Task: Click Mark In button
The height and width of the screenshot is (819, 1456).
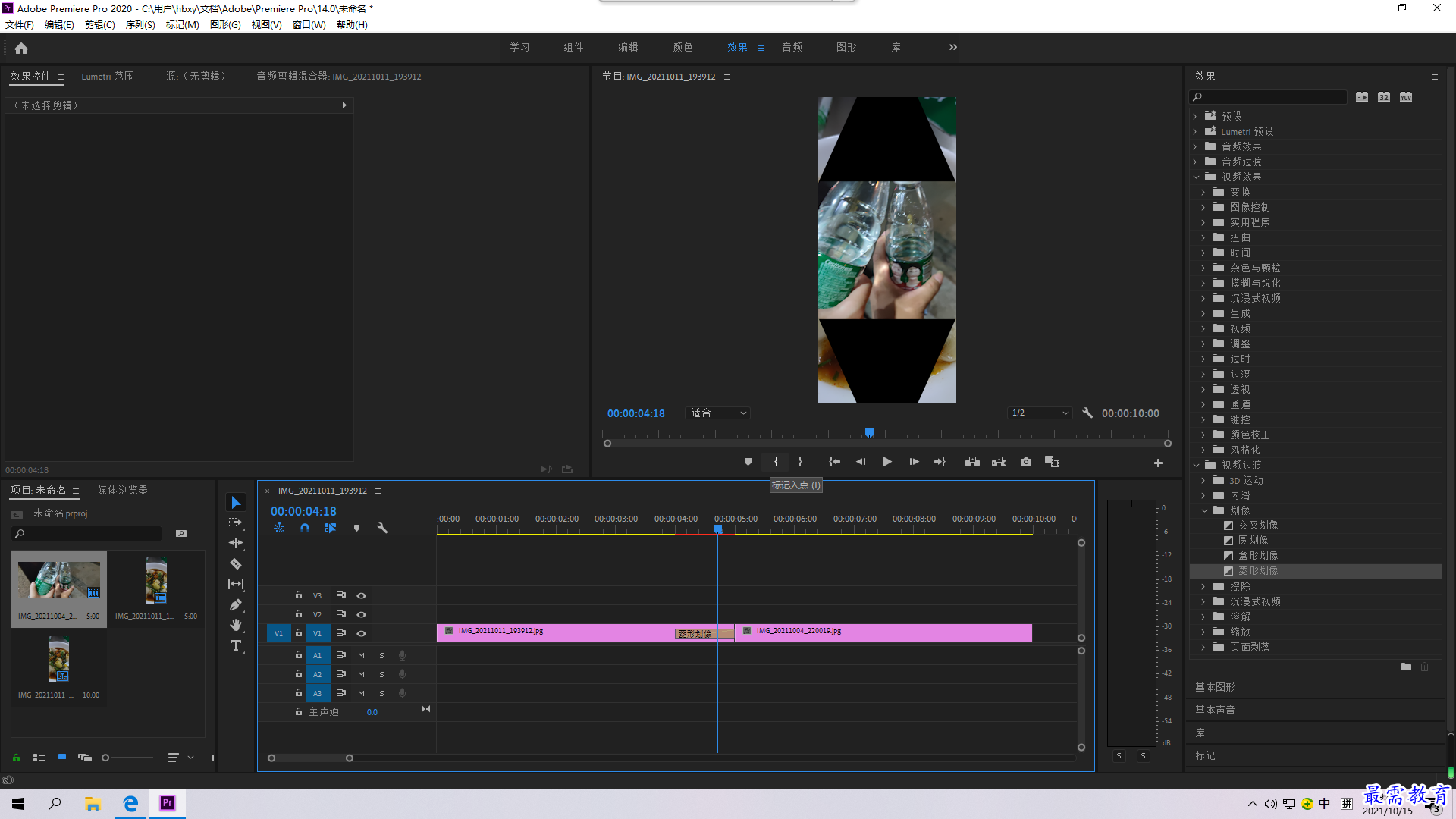Action: coord(776,462)
